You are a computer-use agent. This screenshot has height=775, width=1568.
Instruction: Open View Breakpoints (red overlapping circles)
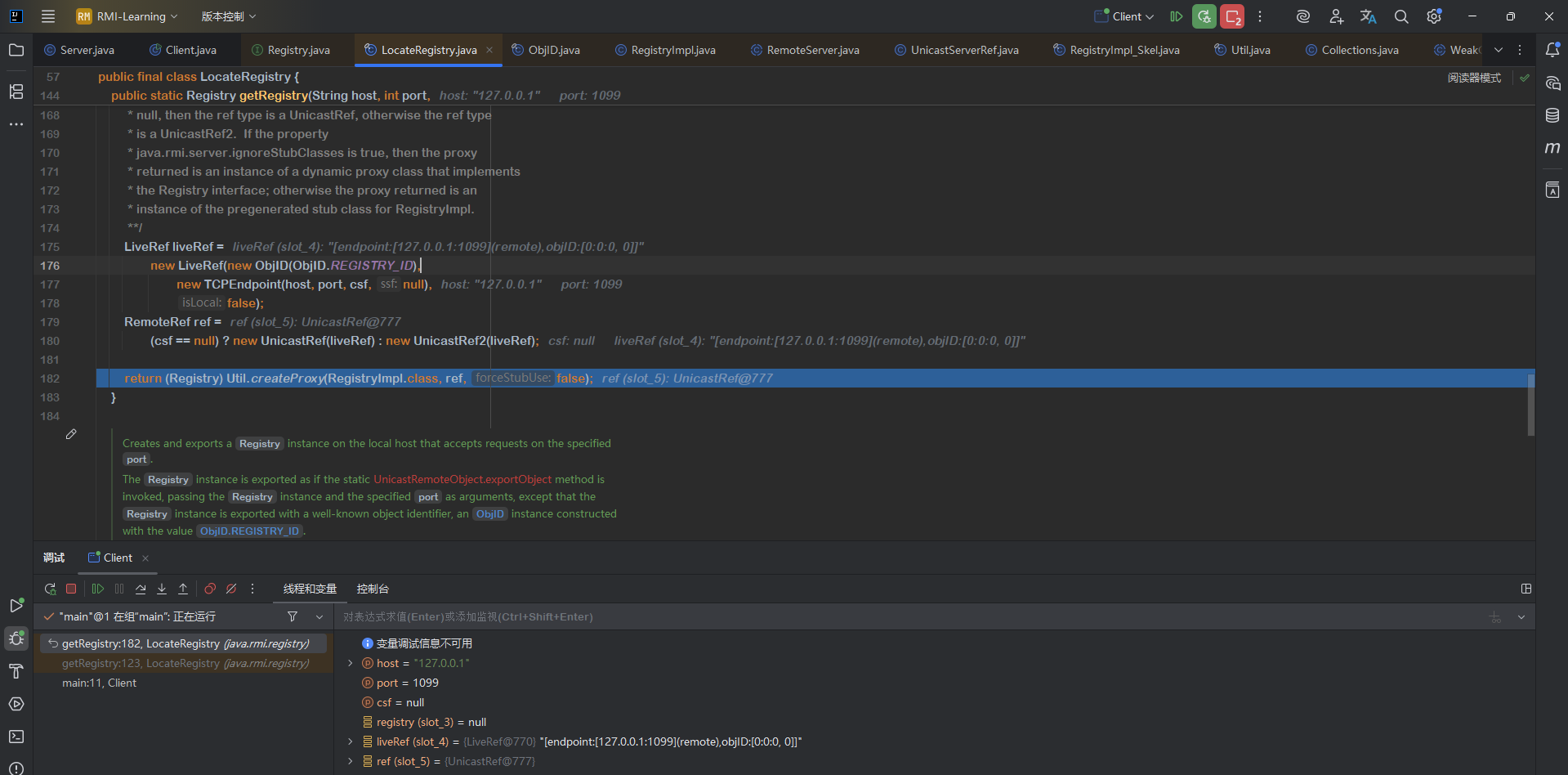pyautogui.click(x=210, y=589)
